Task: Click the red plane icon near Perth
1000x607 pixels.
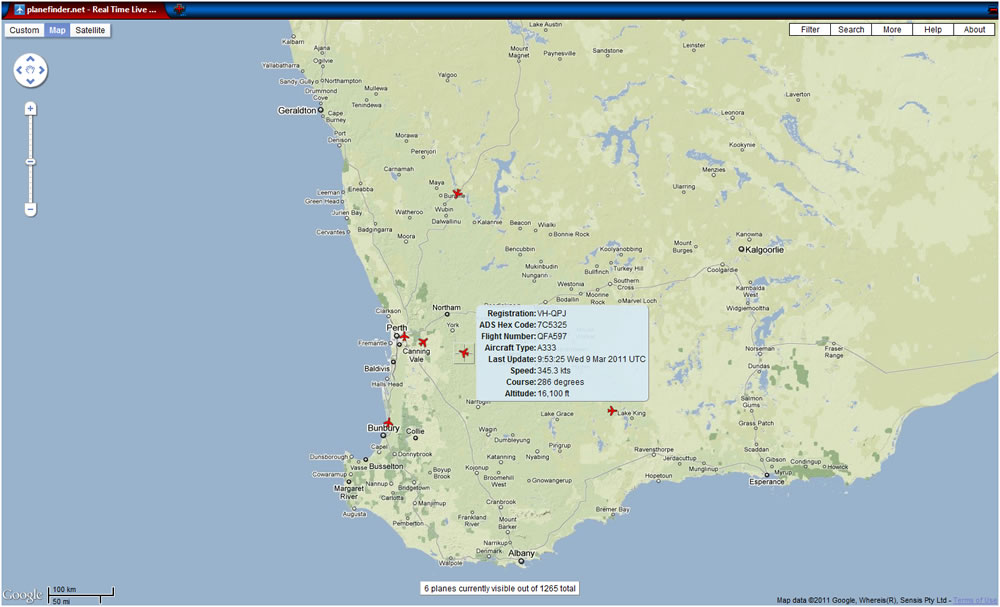Action: tap(404, 336)
